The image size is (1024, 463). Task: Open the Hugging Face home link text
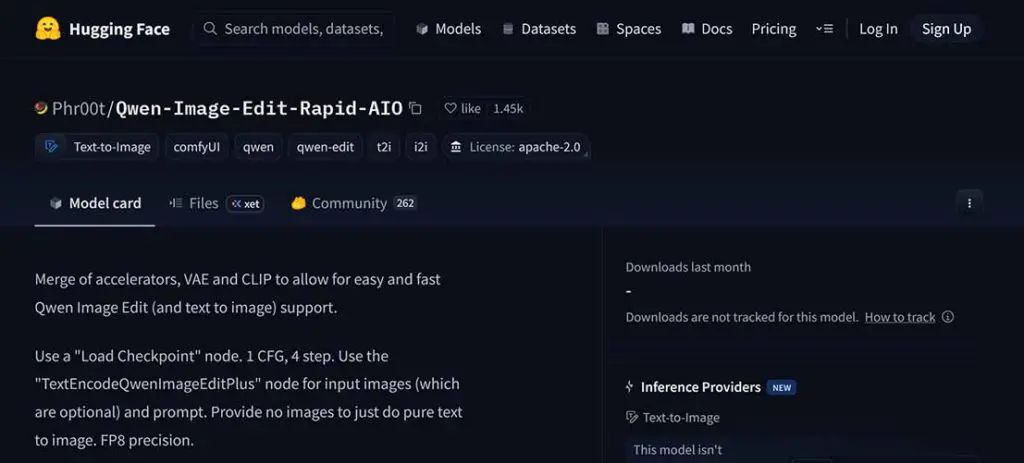tap(120, 29)
